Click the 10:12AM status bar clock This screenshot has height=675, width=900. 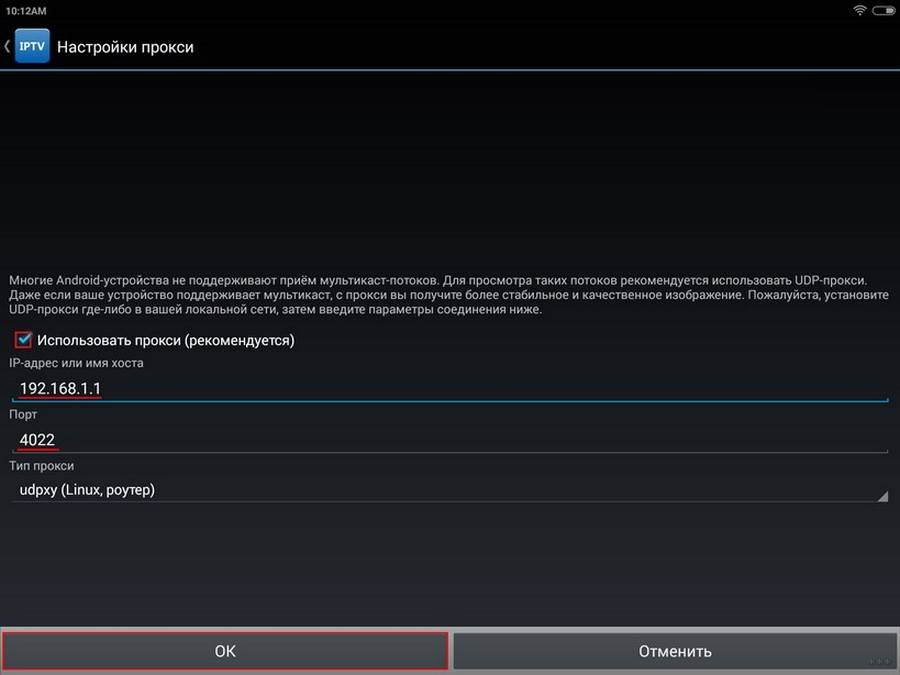(x=26, y=9)
